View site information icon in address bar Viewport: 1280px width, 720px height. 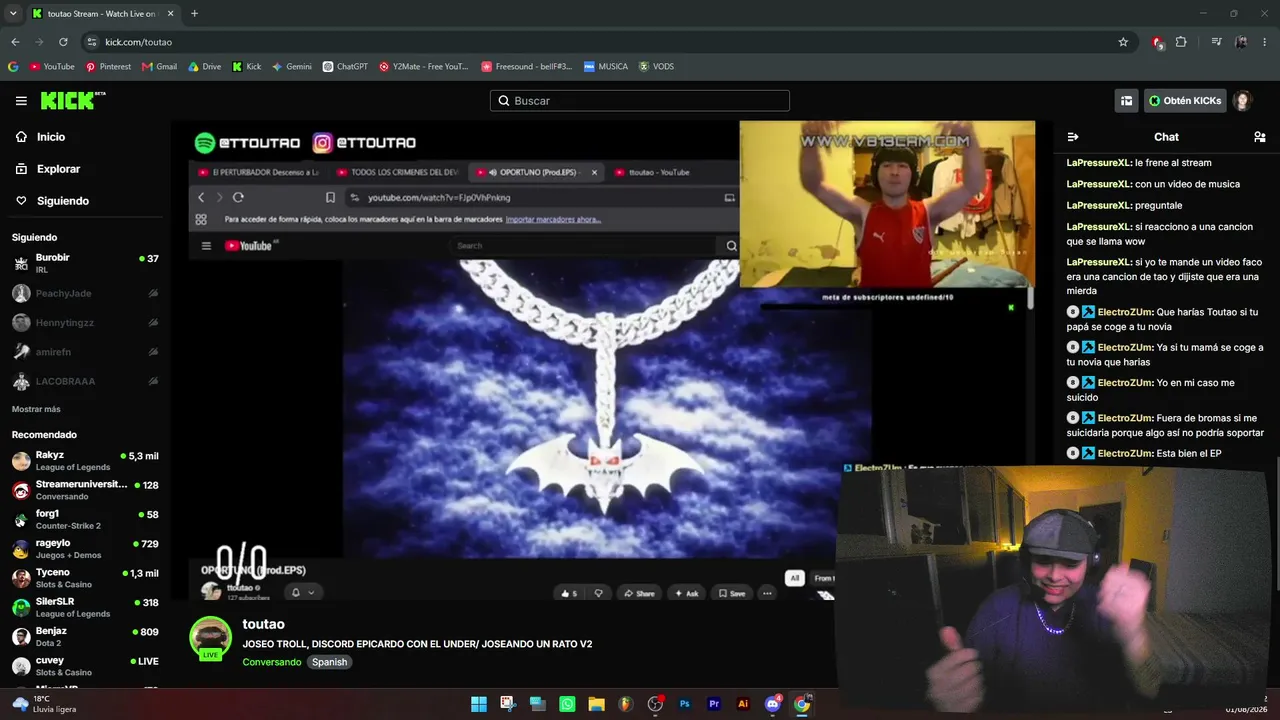click(92, 42)
